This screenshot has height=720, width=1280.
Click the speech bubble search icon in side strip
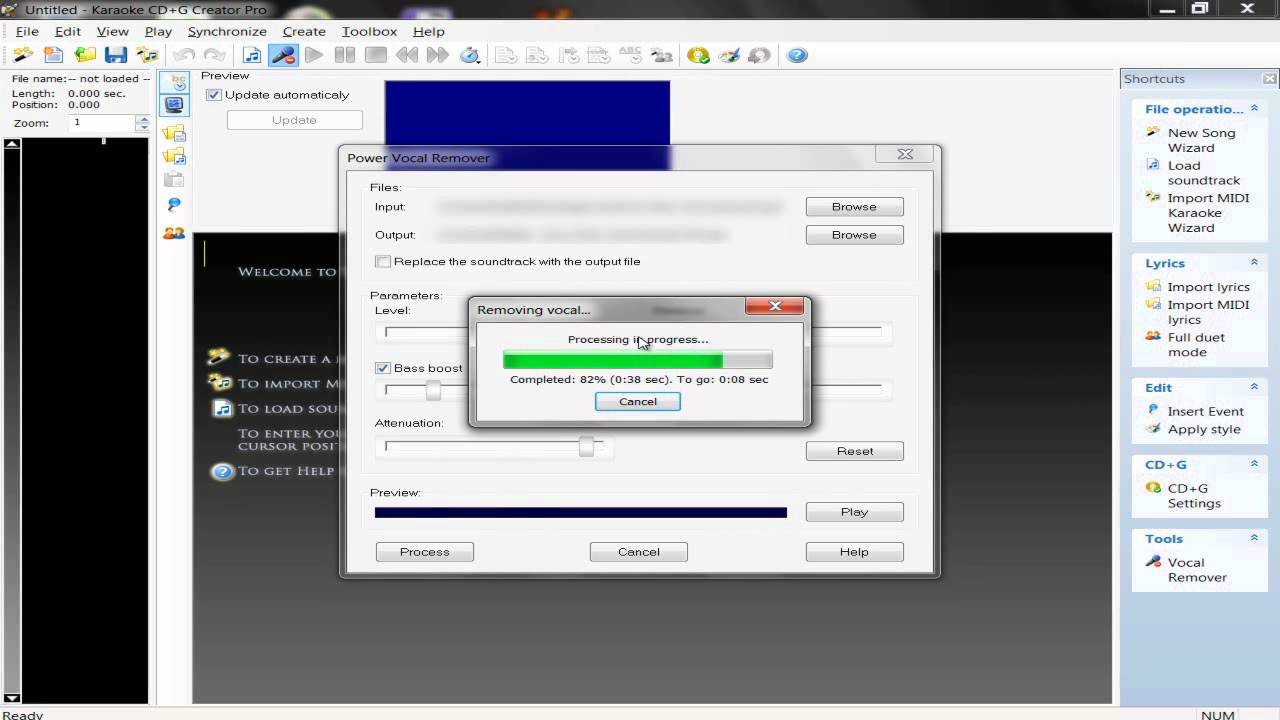[174, 205]
